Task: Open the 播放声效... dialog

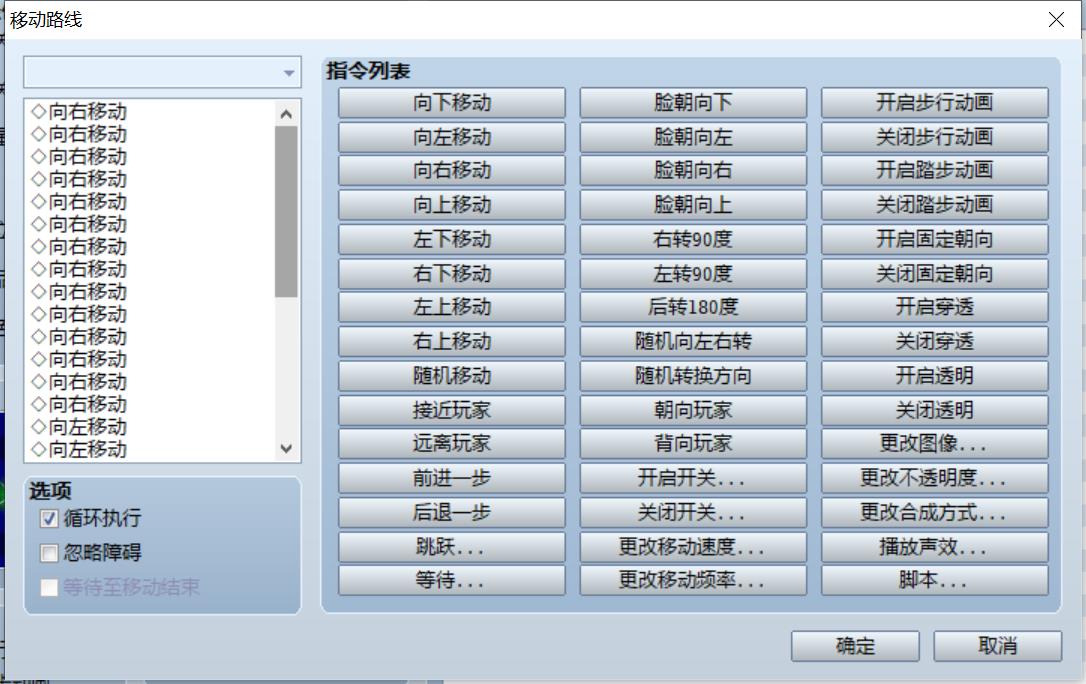Action: (x=934, y=547)
